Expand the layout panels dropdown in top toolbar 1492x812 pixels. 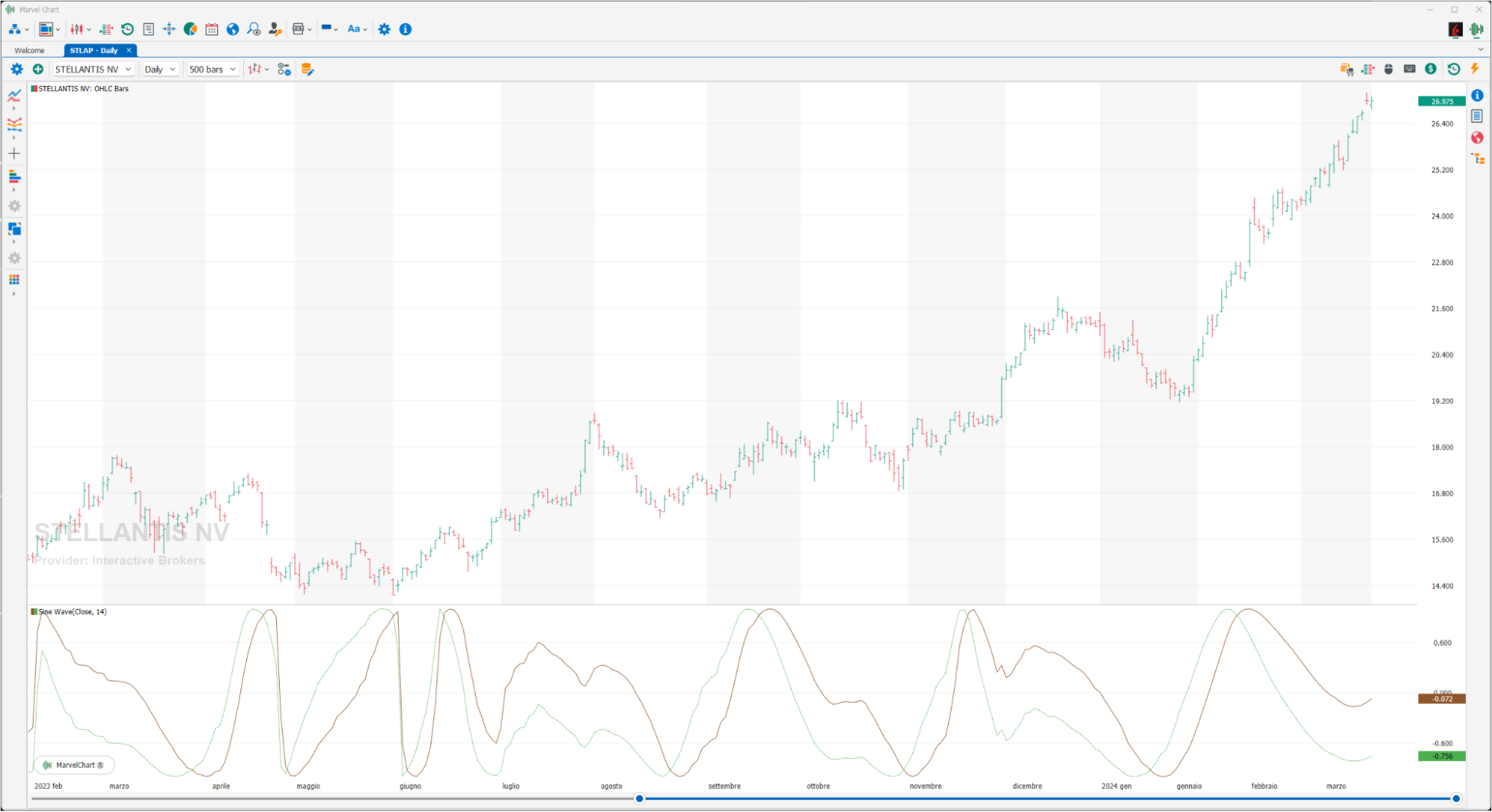point(58,30)
